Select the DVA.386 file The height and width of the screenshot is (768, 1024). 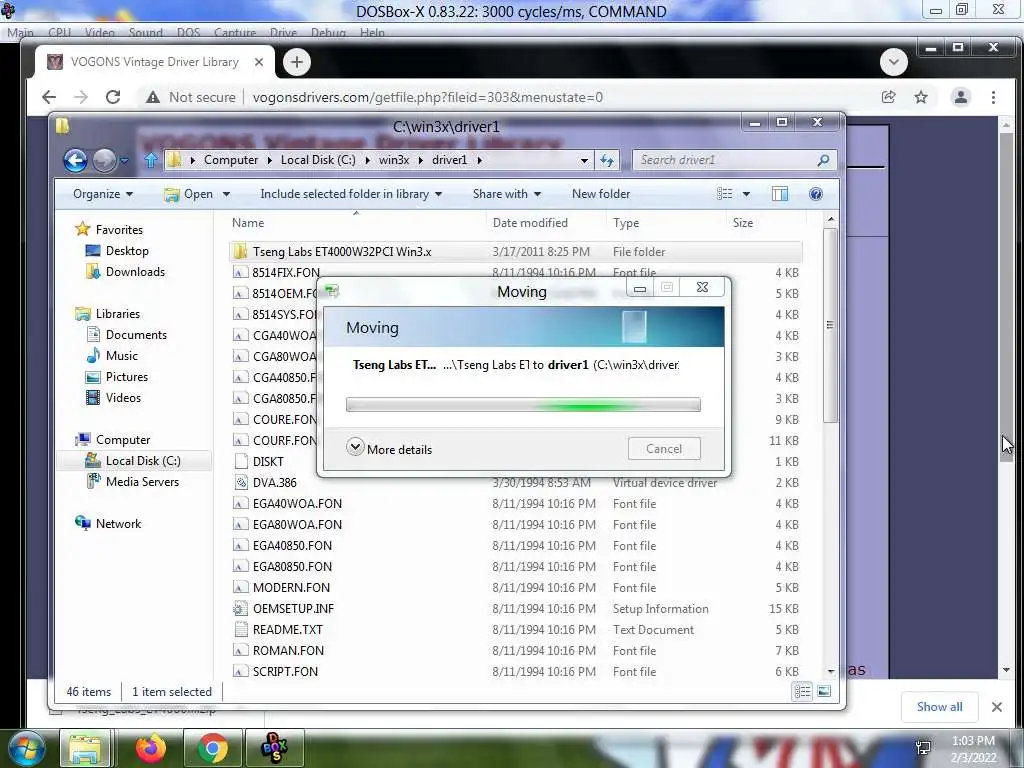pyautogui.click(x=274, y=483)
